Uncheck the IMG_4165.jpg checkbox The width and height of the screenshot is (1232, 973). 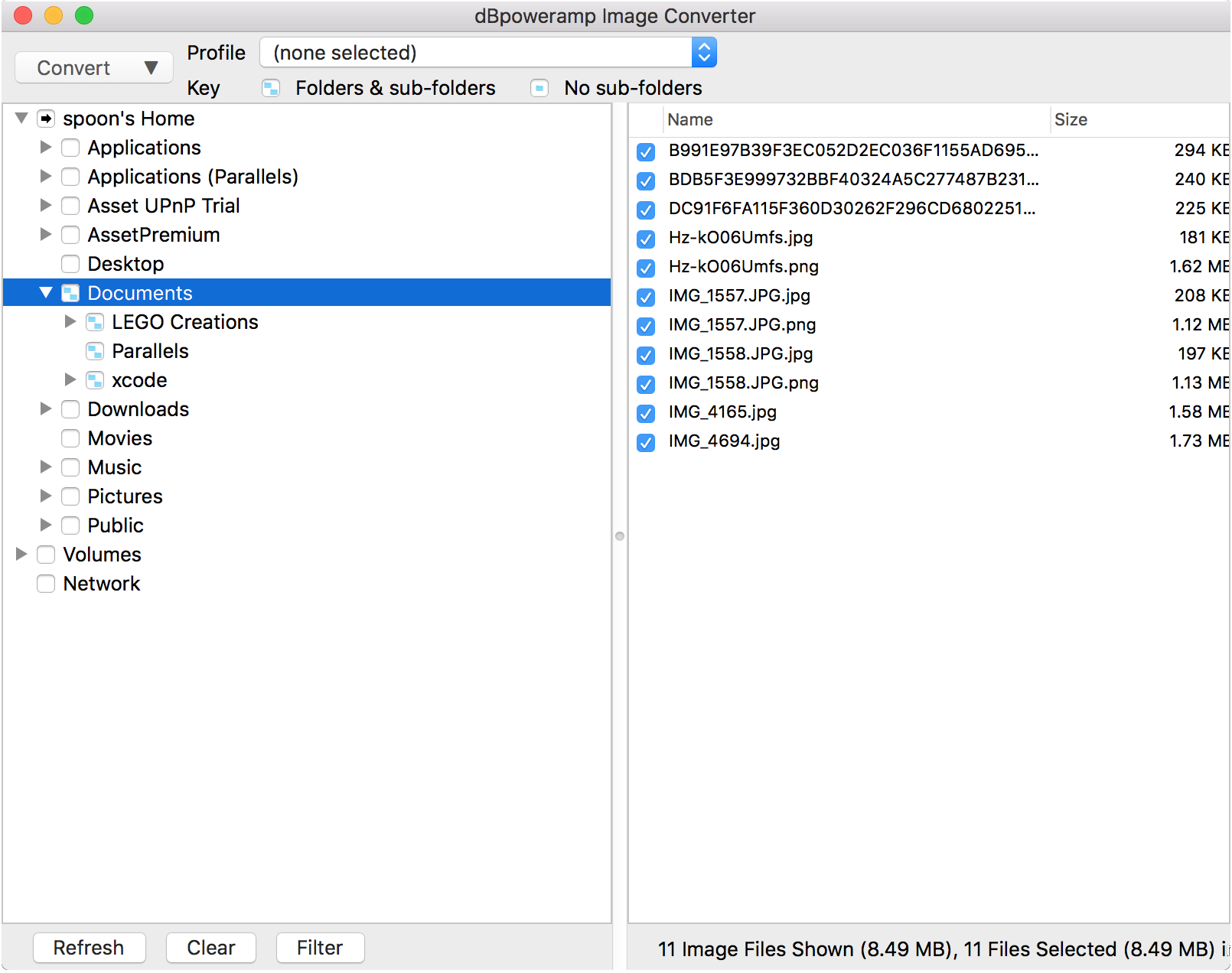[646, 413]
